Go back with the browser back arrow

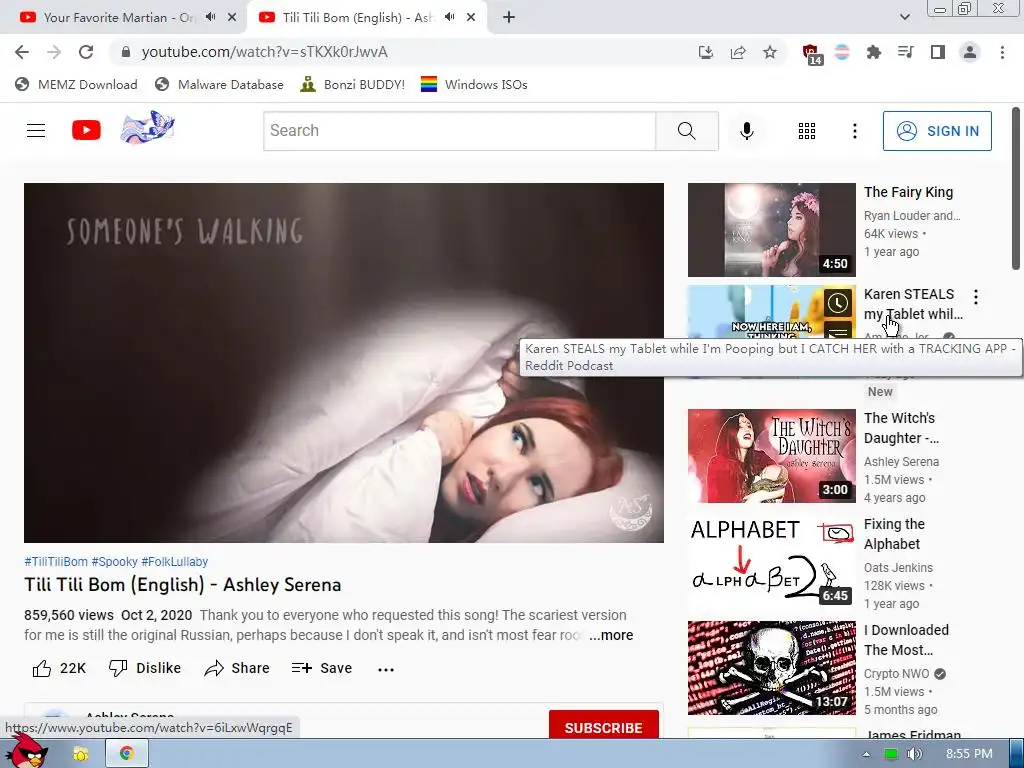[22, 52]
